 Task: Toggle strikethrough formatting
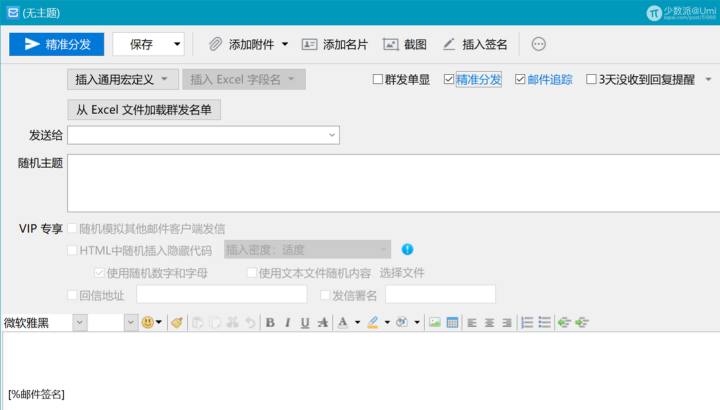click(x=323, y=323)
